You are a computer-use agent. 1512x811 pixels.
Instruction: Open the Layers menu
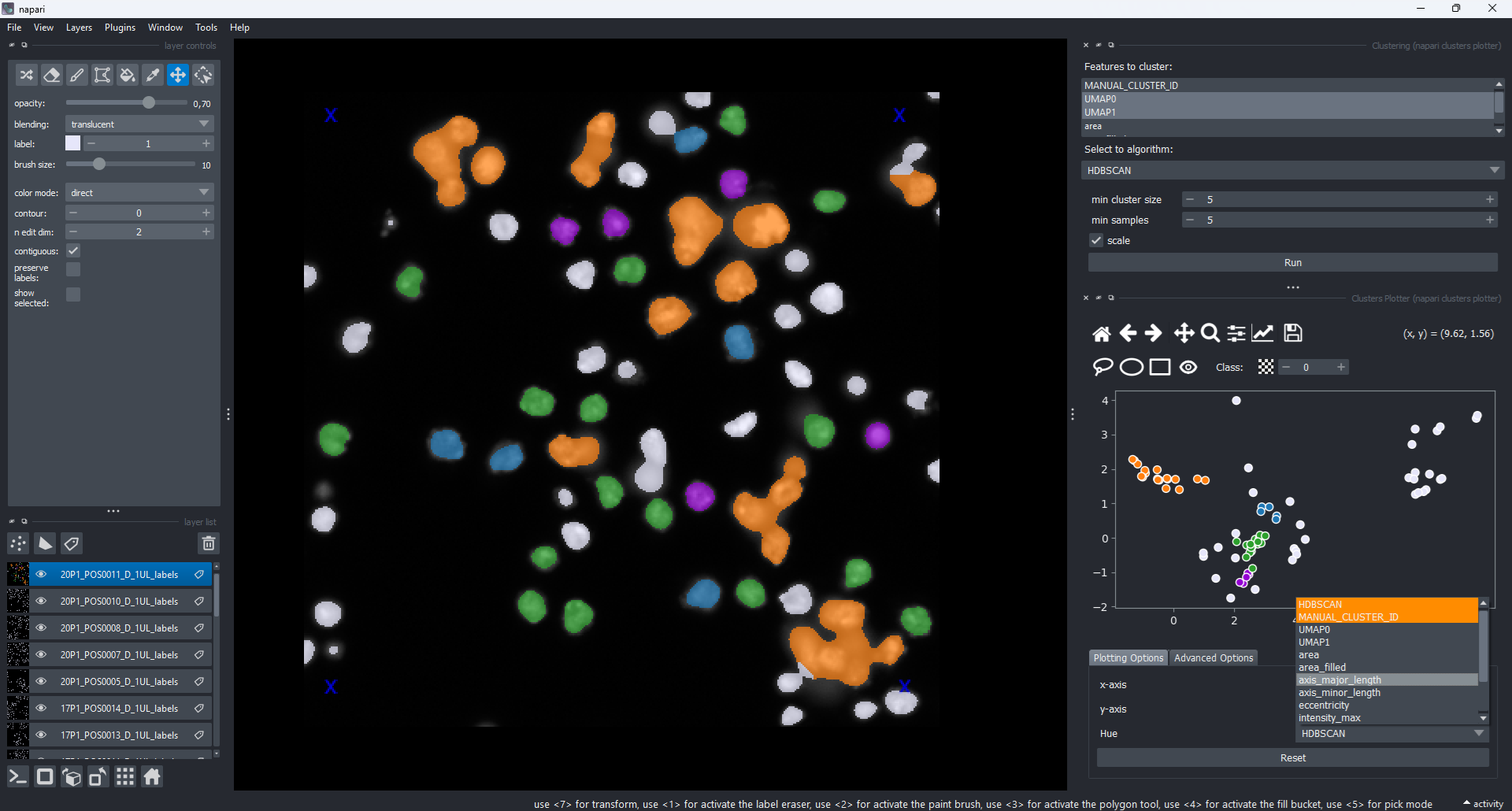(79, 28)
